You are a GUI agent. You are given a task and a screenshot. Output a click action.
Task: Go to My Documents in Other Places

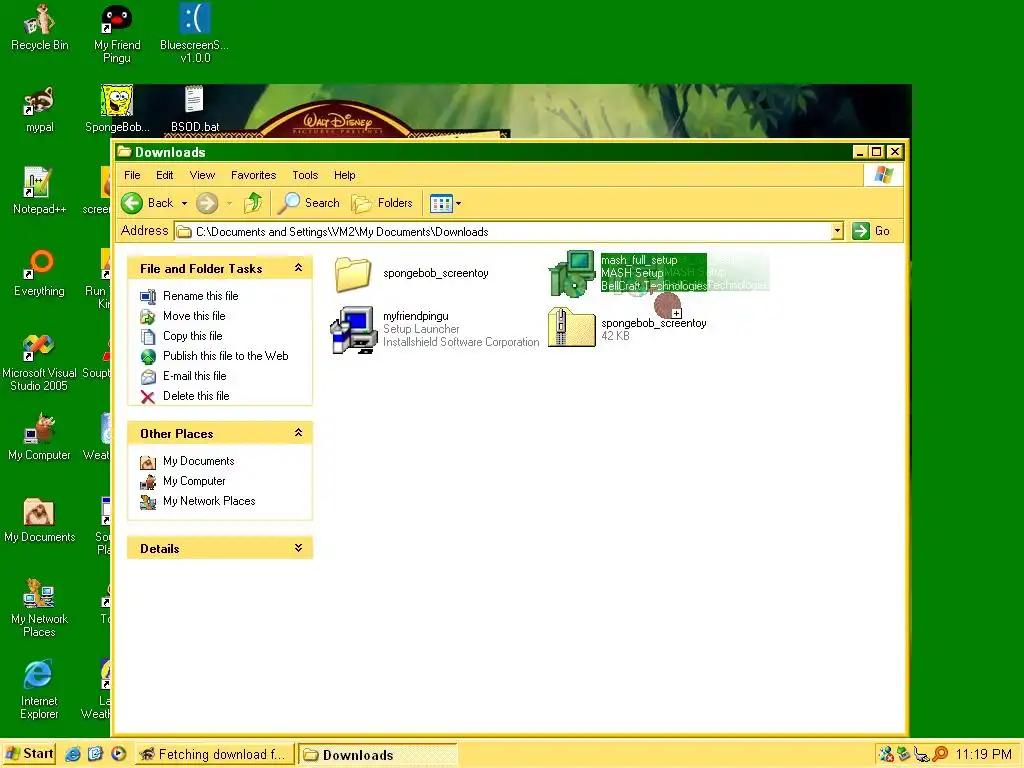tap(187, 461)
